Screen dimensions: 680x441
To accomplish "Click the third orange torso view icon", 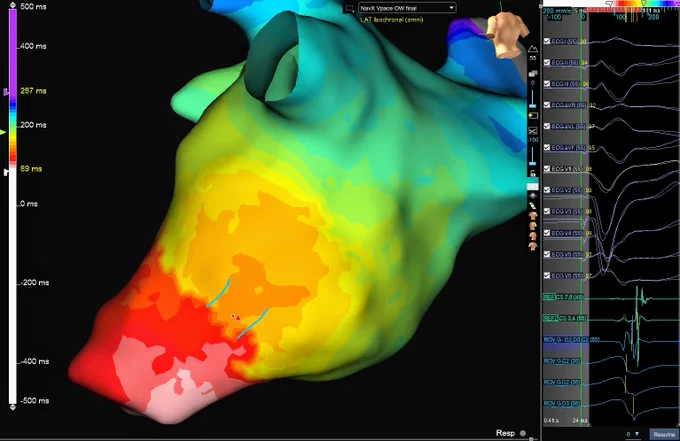I will [533, 236].
